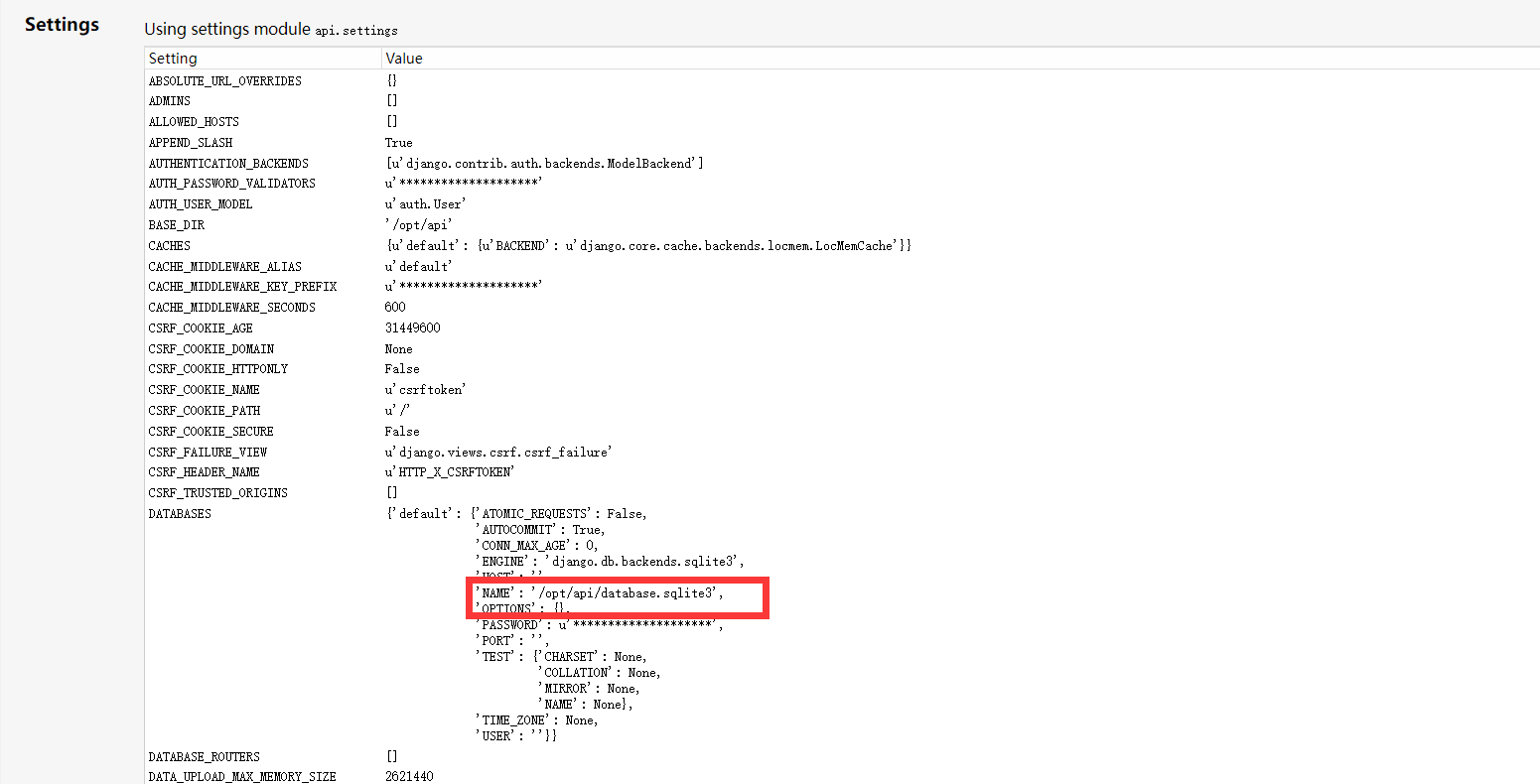Click the LocMemCache value of CACHES

click(x=648, y=246)
